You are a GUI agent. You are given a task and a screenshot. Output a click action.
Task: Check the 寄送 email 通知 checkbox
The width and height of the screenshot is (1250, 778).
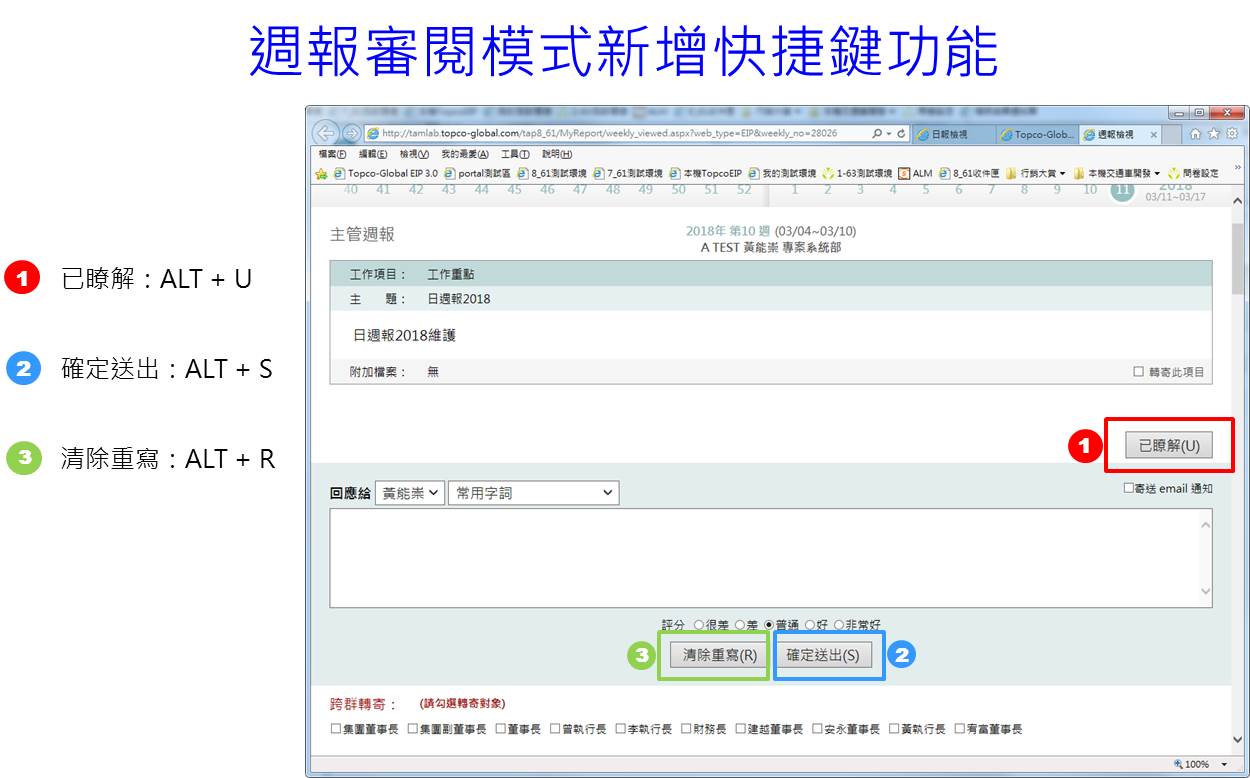(x=1128, y=489)
